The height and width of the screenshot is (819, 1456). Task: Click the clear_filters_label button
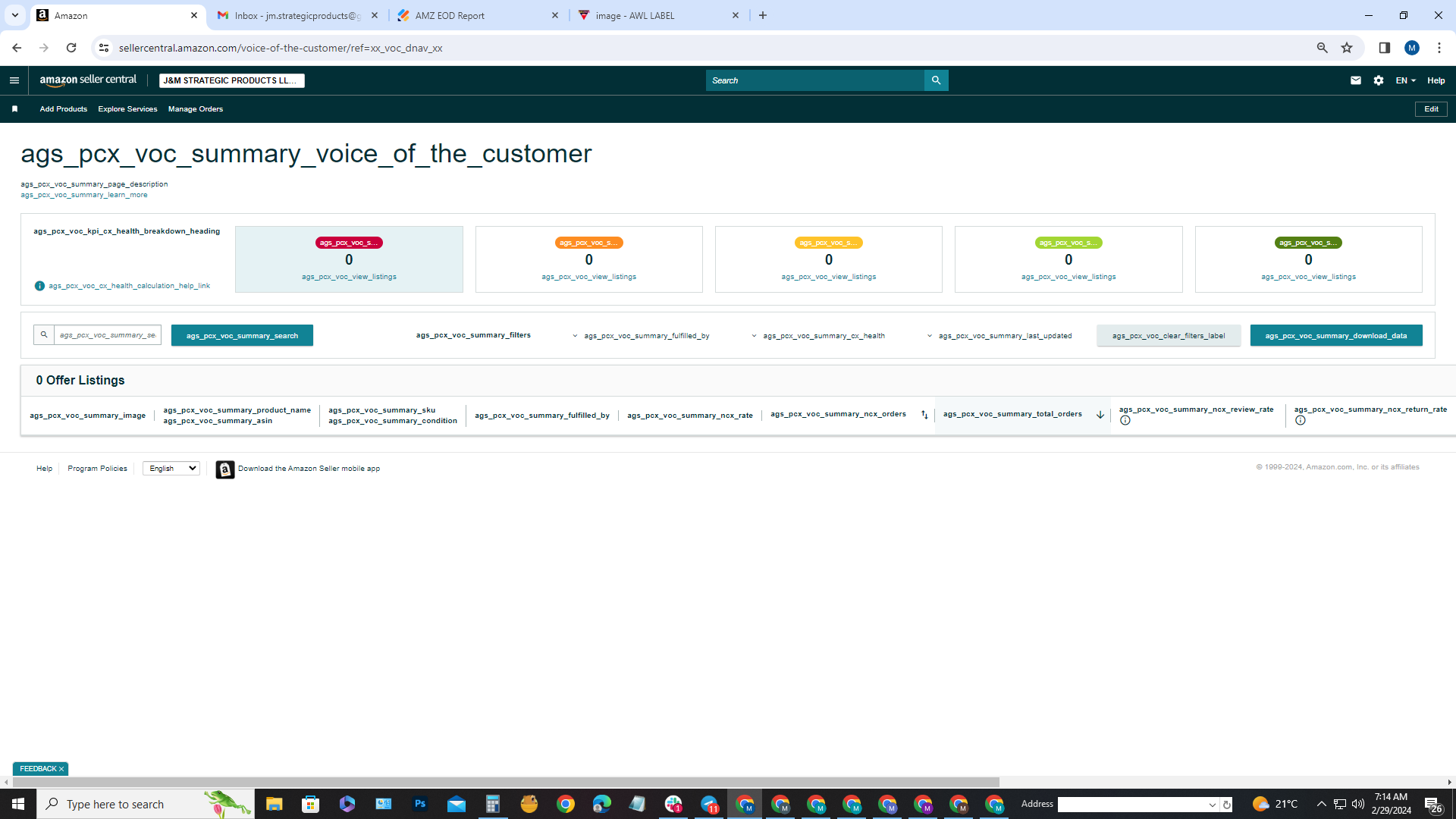[1169, 335]
